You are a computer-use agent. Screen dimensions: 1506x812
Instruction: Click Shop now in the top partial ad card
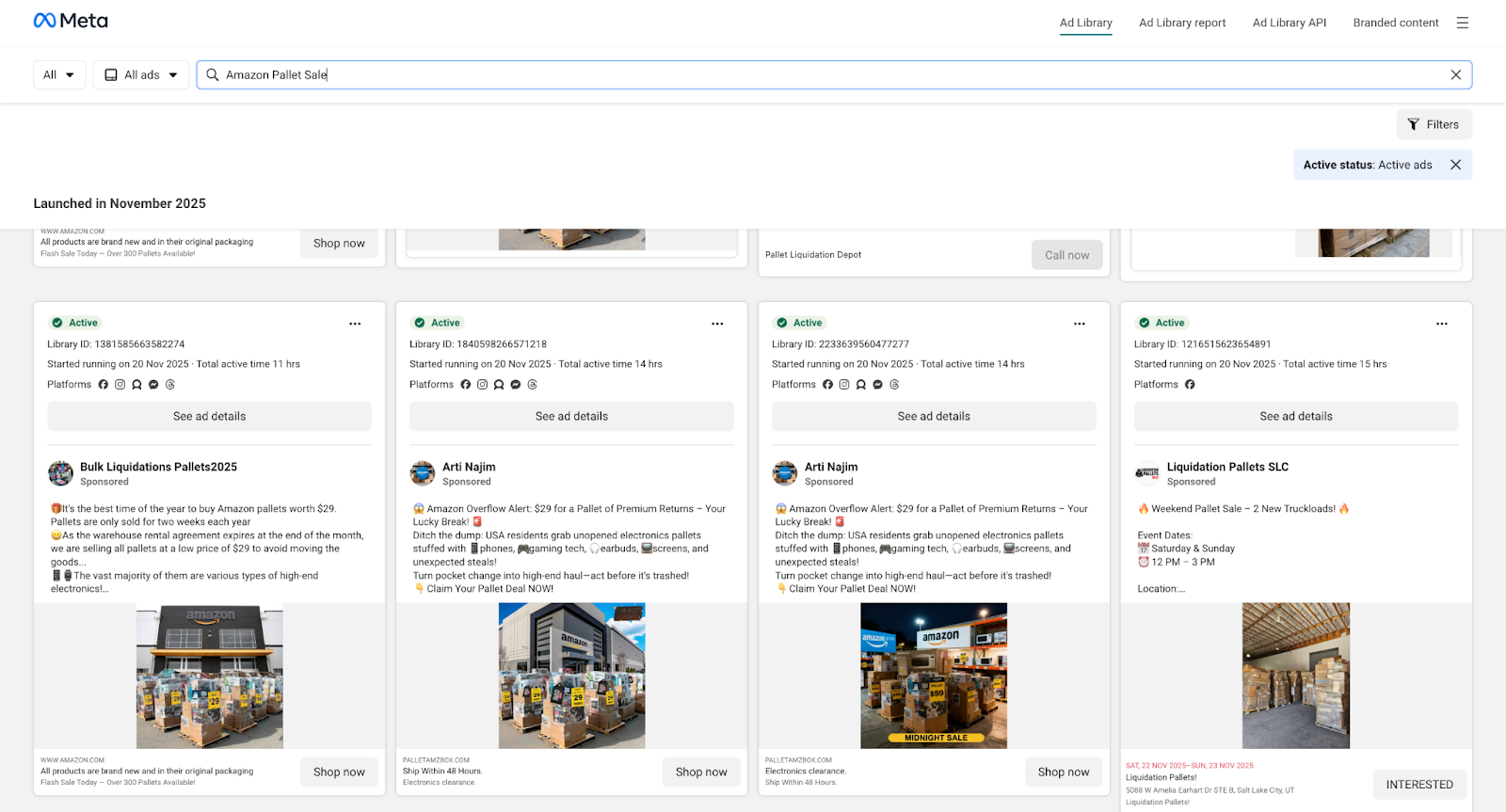coord(339,244)
